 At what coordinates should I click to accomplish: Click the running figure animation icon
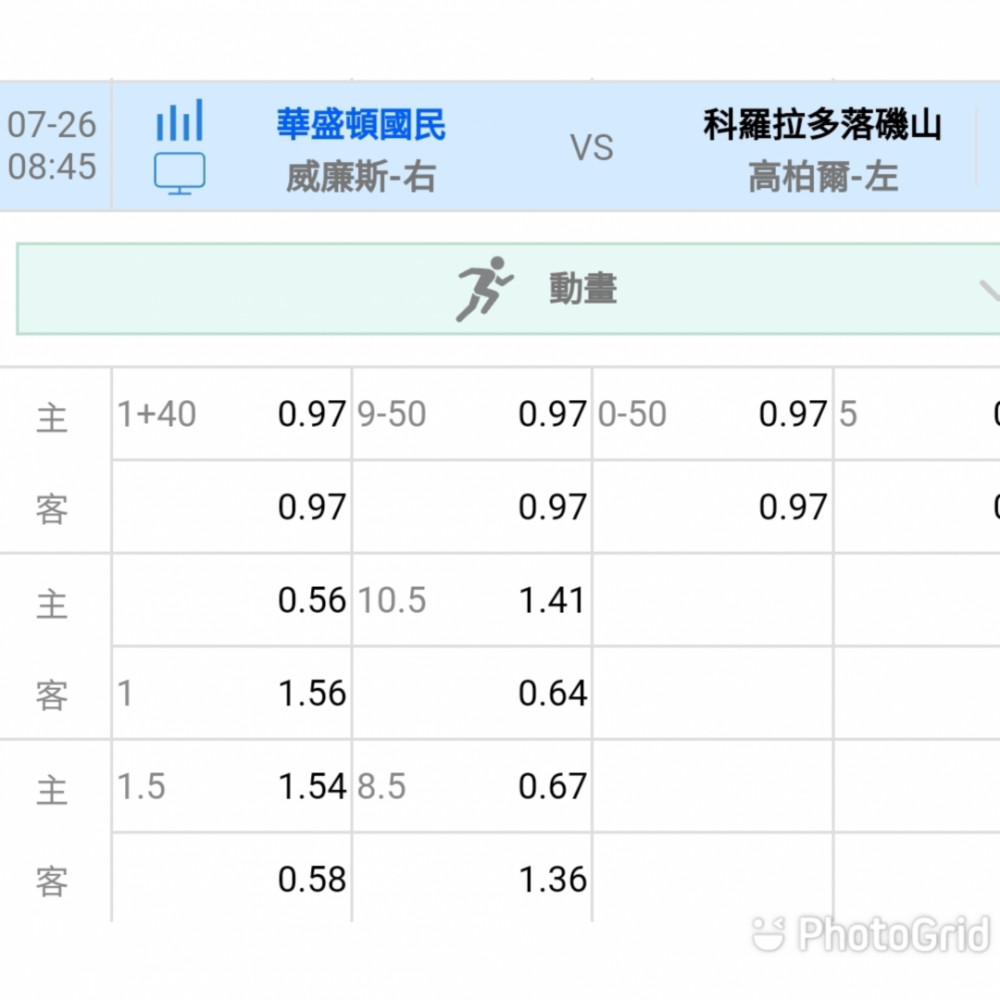click(x=484, y=289)
